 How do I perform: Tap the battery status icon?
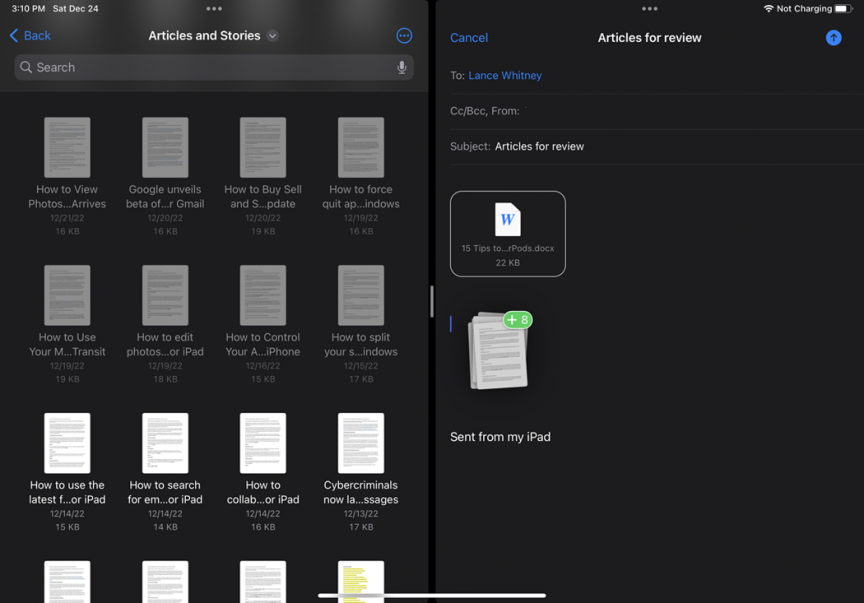(843, 9)
